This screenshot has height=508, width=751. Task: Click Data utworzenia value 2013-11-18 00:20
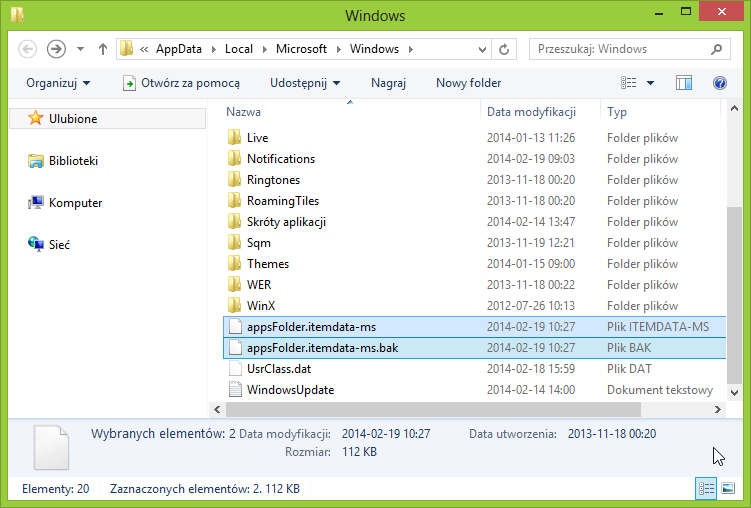coord(612,434)
